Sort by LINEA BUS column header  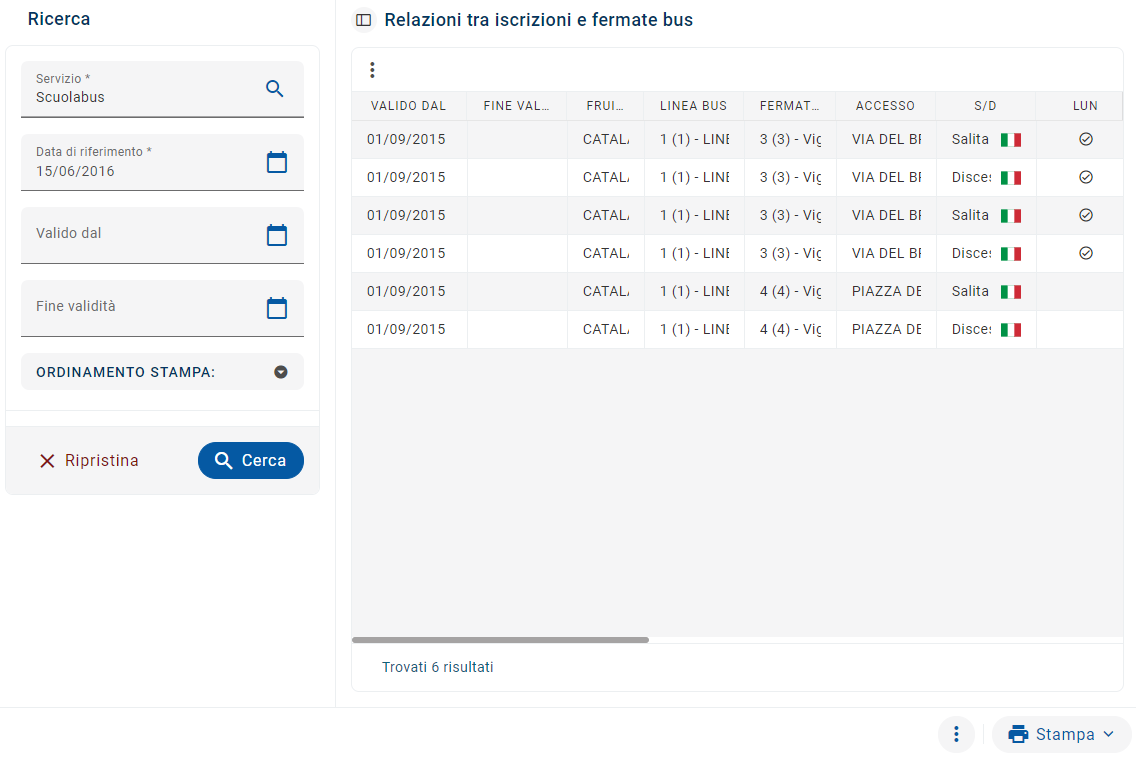[x=693, y=106]
